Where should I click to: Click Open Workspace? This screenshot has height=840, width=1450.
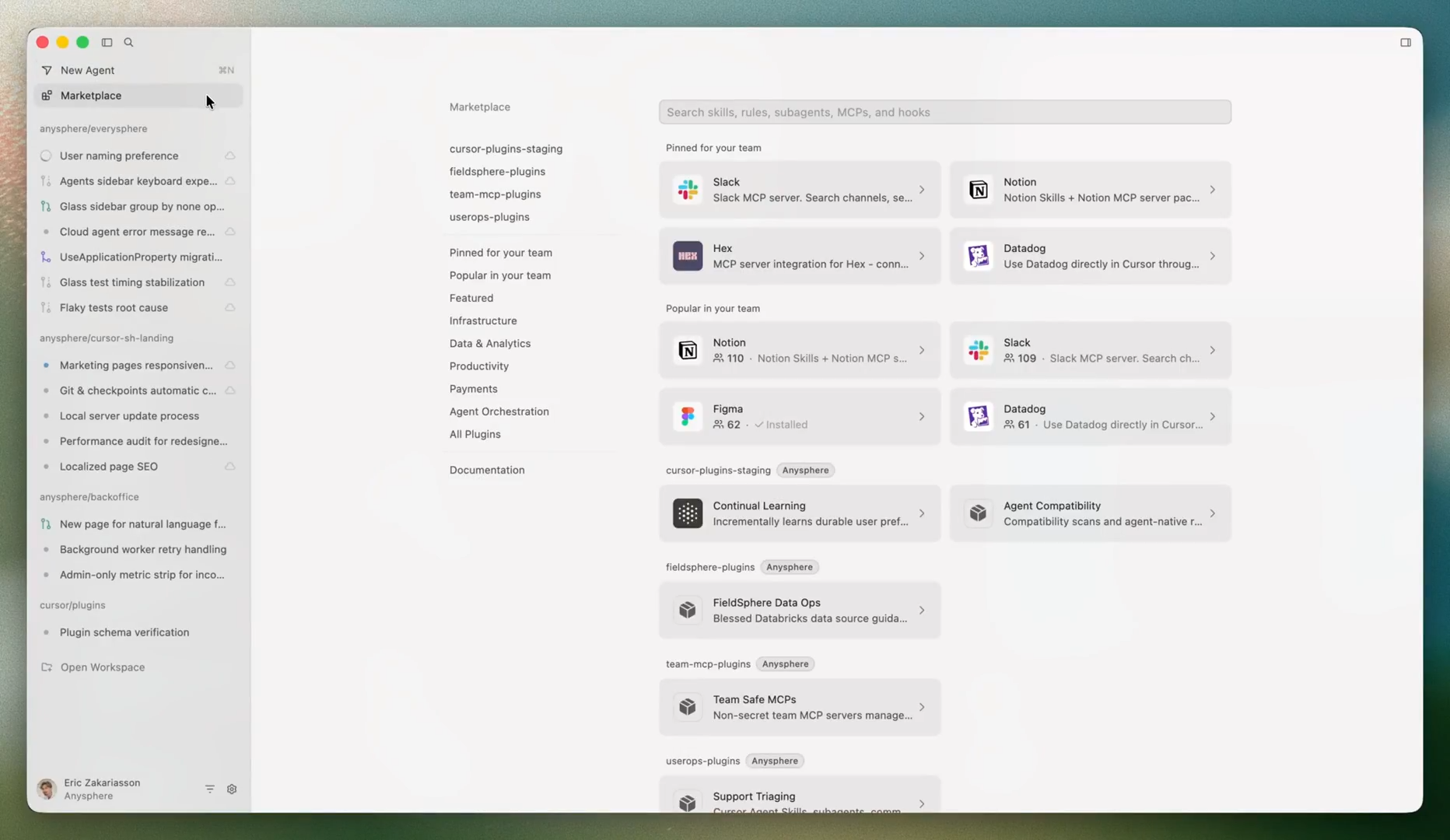(x=103, y=667)
